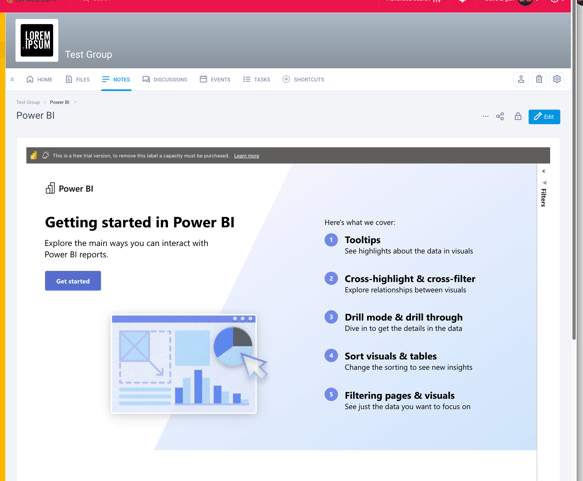Follow the Learn more link
The width and height of the screenshot is (583, 481).
pos(247,156)
